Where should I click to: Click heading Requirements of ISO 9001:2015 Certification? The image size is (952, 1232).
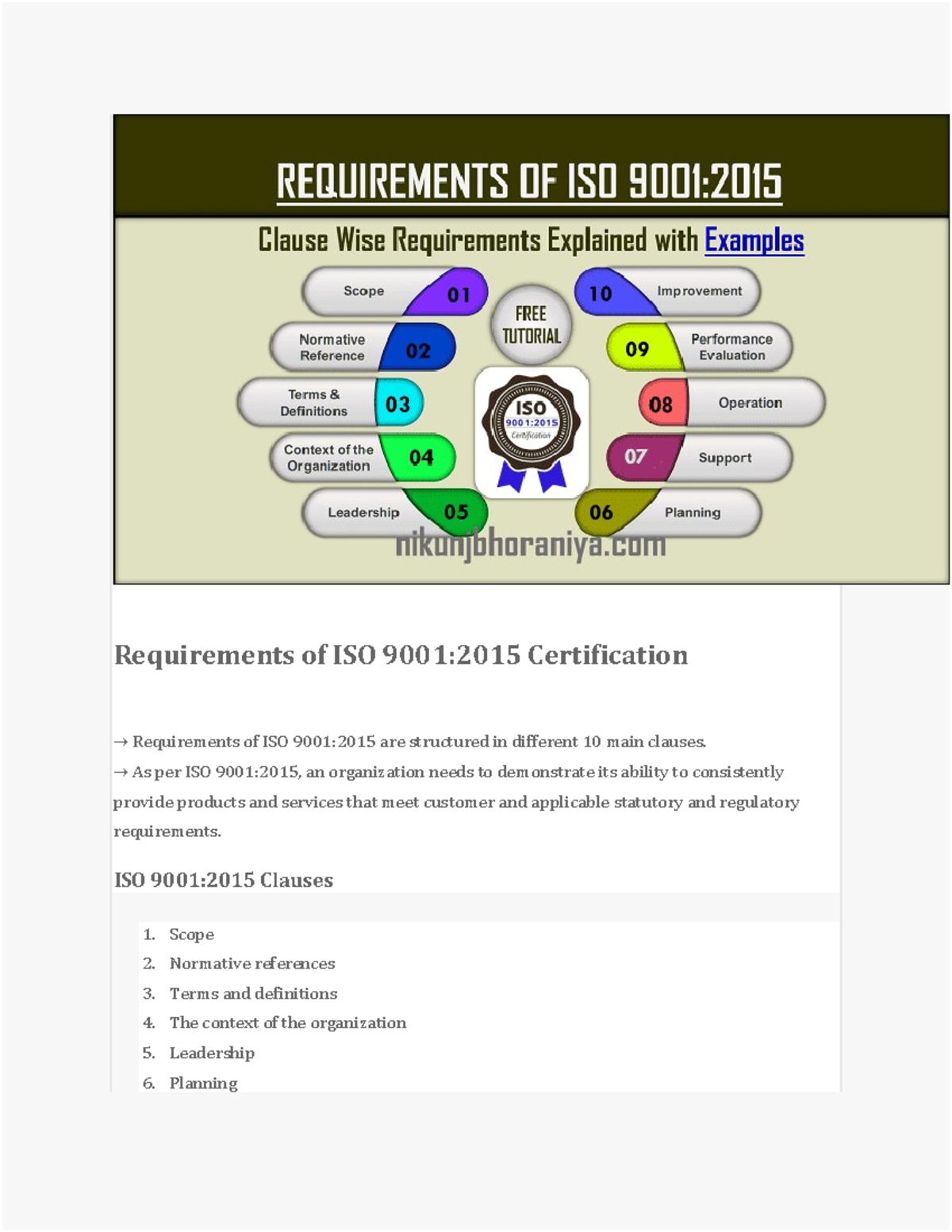(401, 655)
